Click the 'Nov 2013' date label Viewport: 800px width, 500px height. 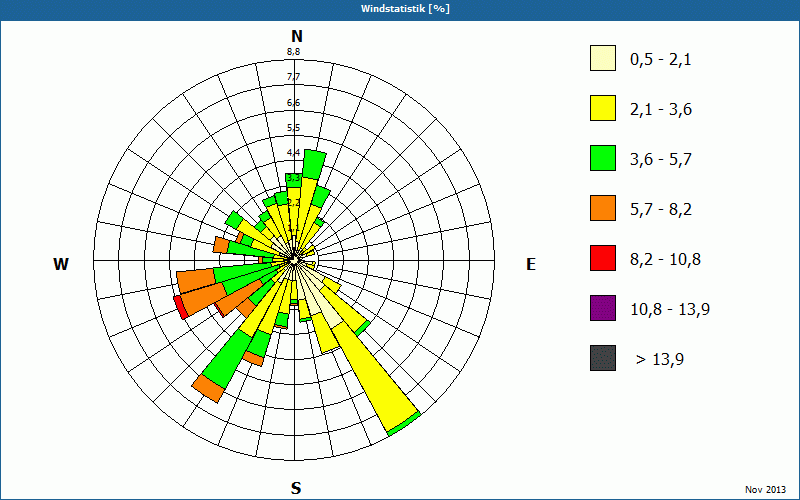click(x=765, y=489)
